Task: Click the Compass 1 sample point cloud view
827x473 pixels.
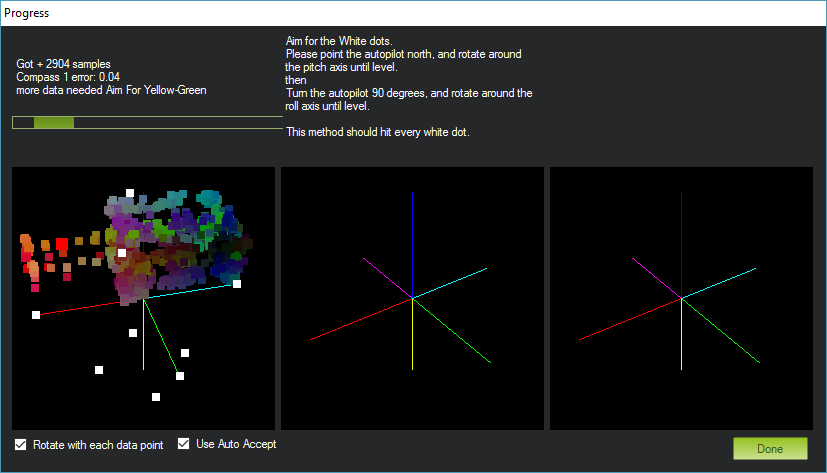Action: click(143, 298)
